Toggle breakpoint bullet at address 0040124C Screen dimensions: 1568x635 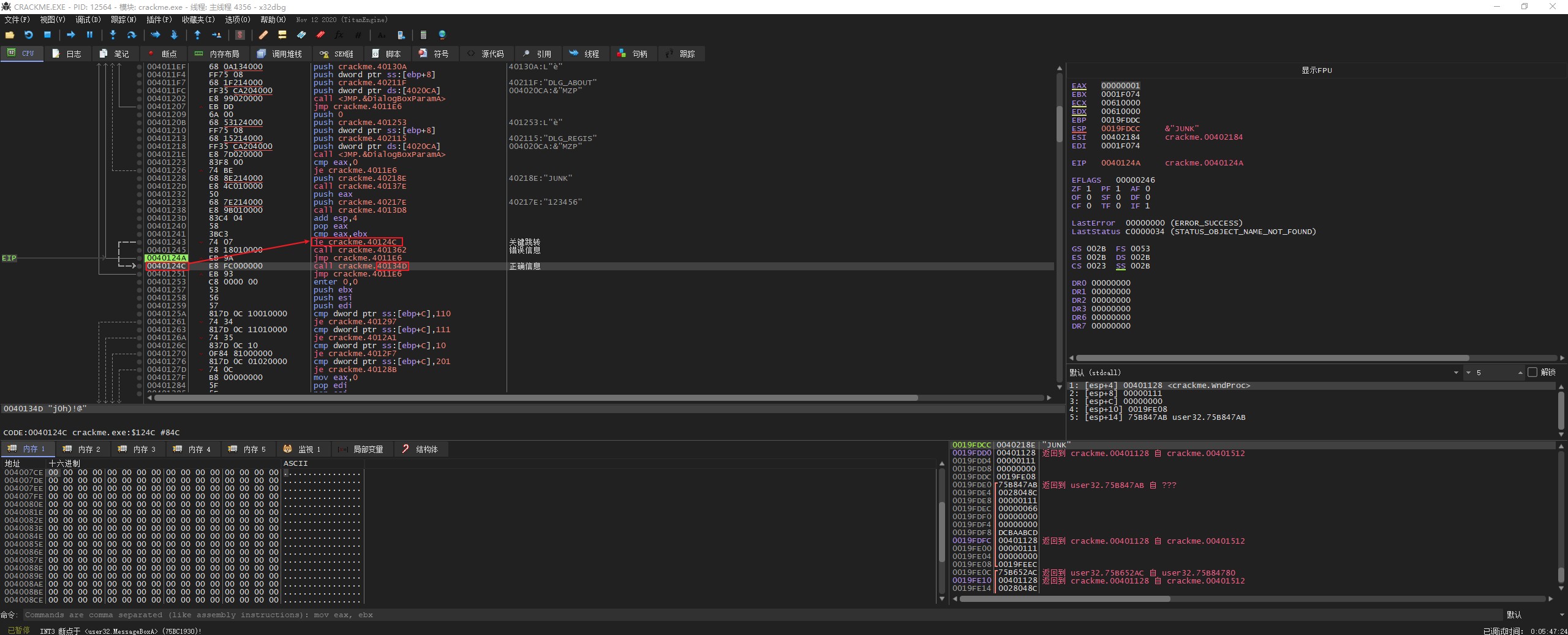(x=140, y=266)
